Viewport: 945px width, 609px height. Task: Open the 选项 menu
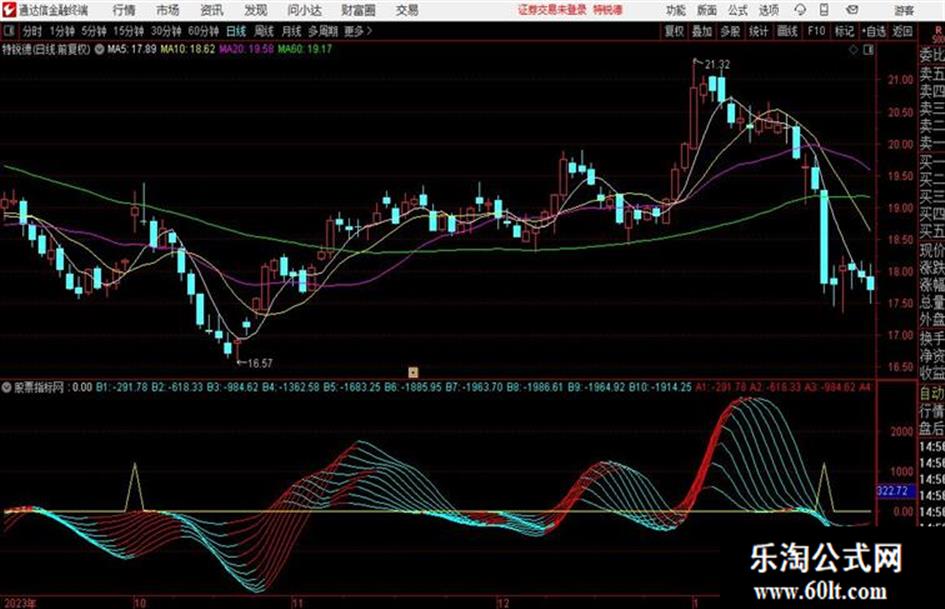click(768, 10)
